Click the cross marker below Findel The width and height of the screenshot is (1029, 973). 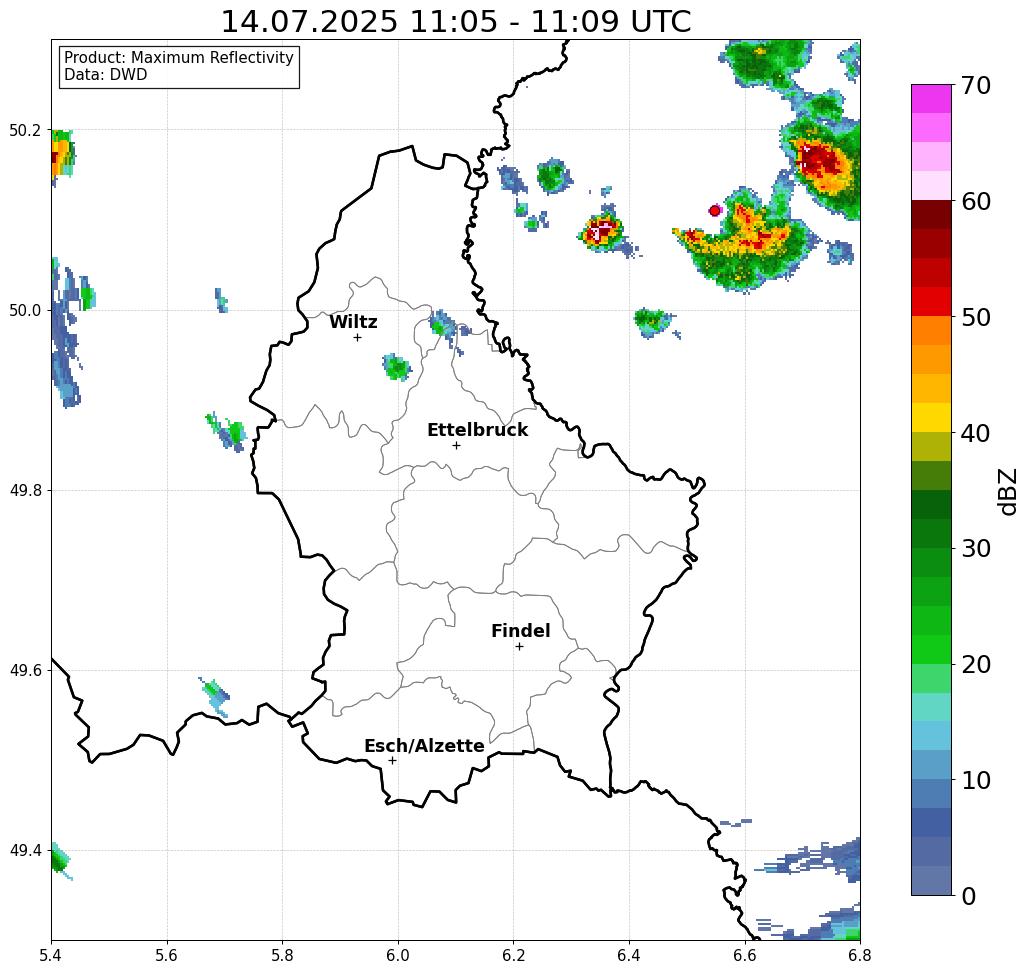519,647
